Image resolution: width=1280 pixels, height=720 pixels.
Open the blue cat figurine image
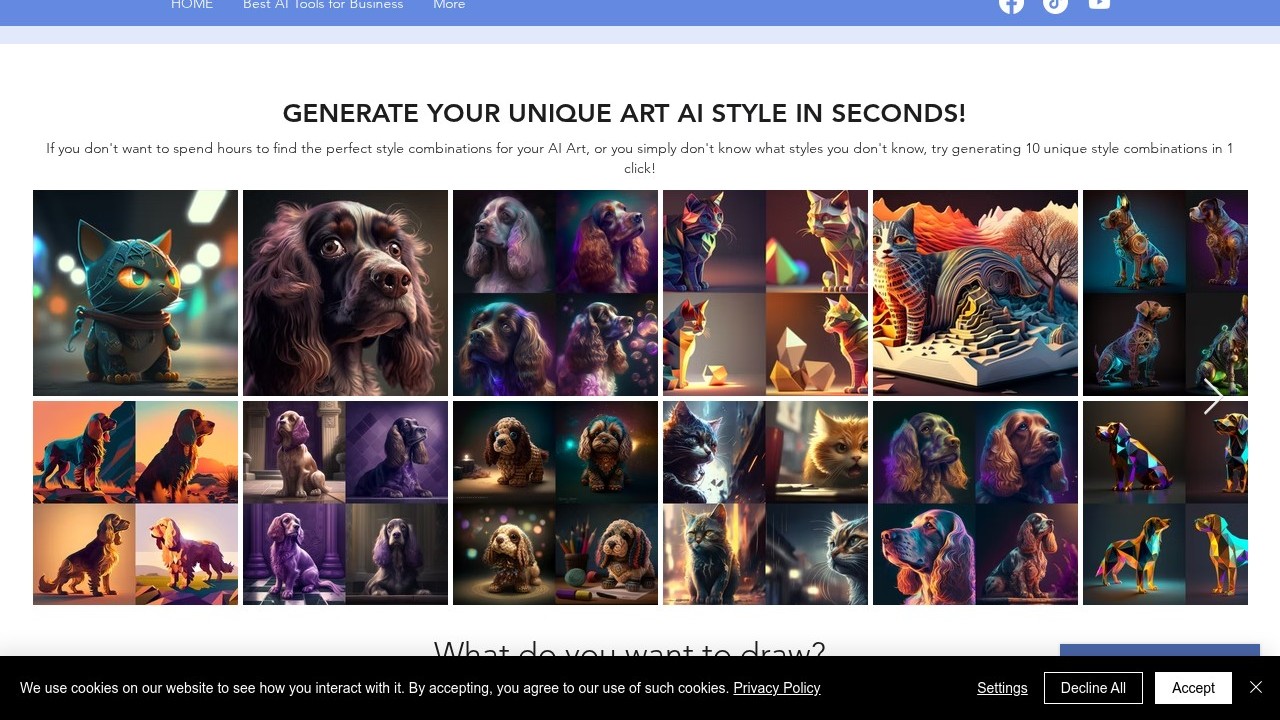click(x=135, y=293)
